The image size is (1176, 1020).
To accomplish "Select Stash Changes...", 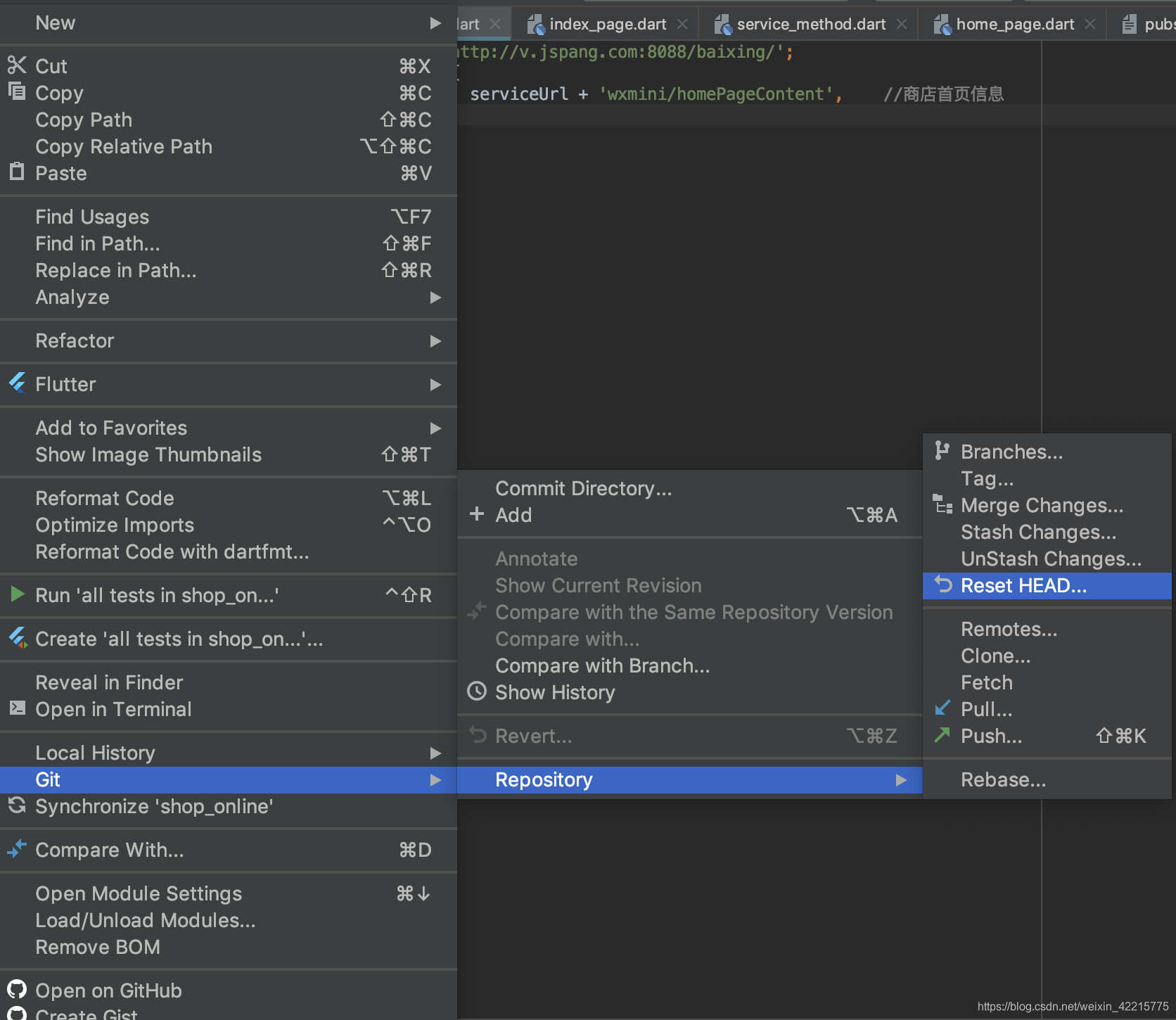I will point(1047,532).
